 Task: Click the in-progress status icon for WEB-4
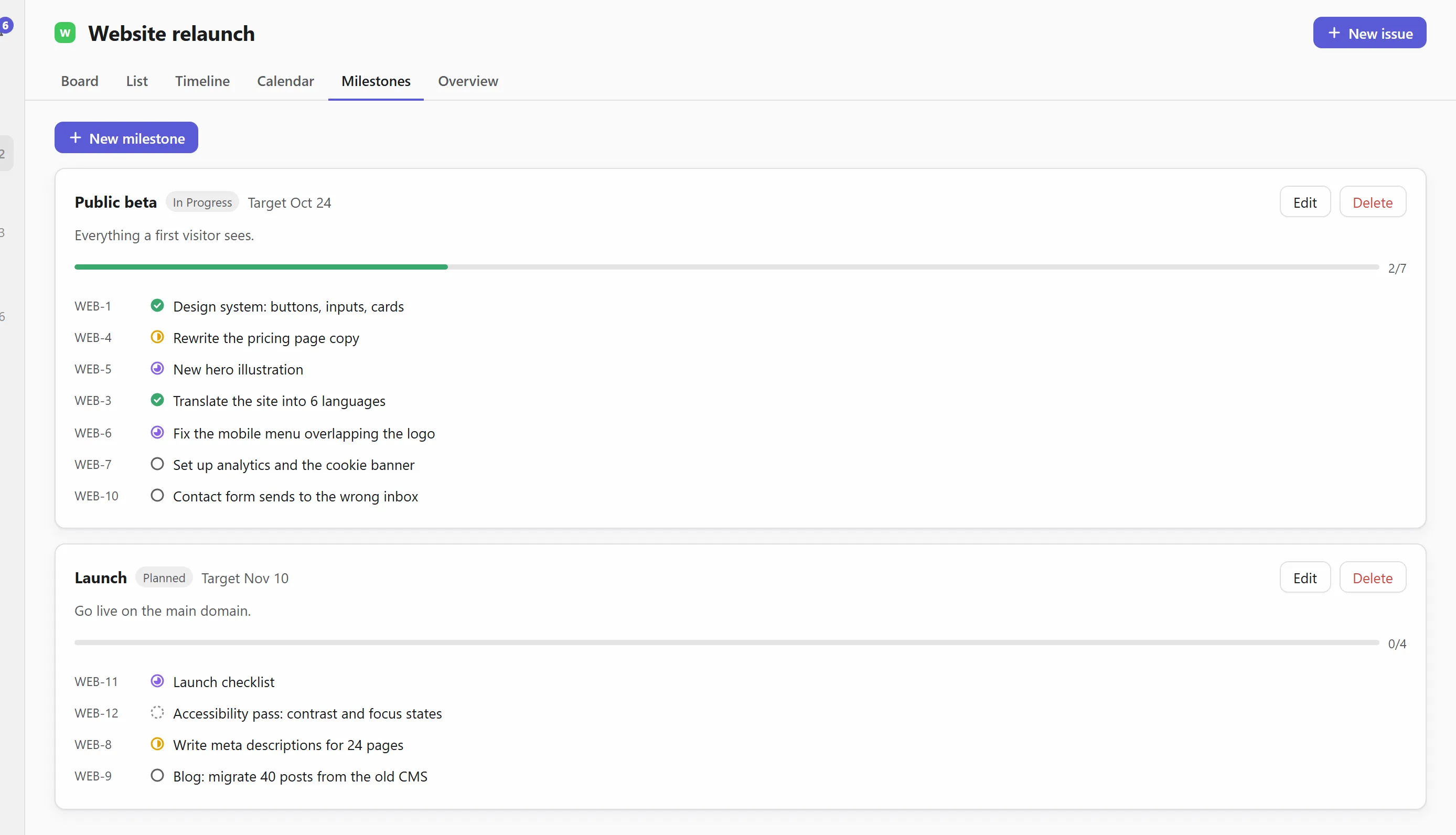157,337
